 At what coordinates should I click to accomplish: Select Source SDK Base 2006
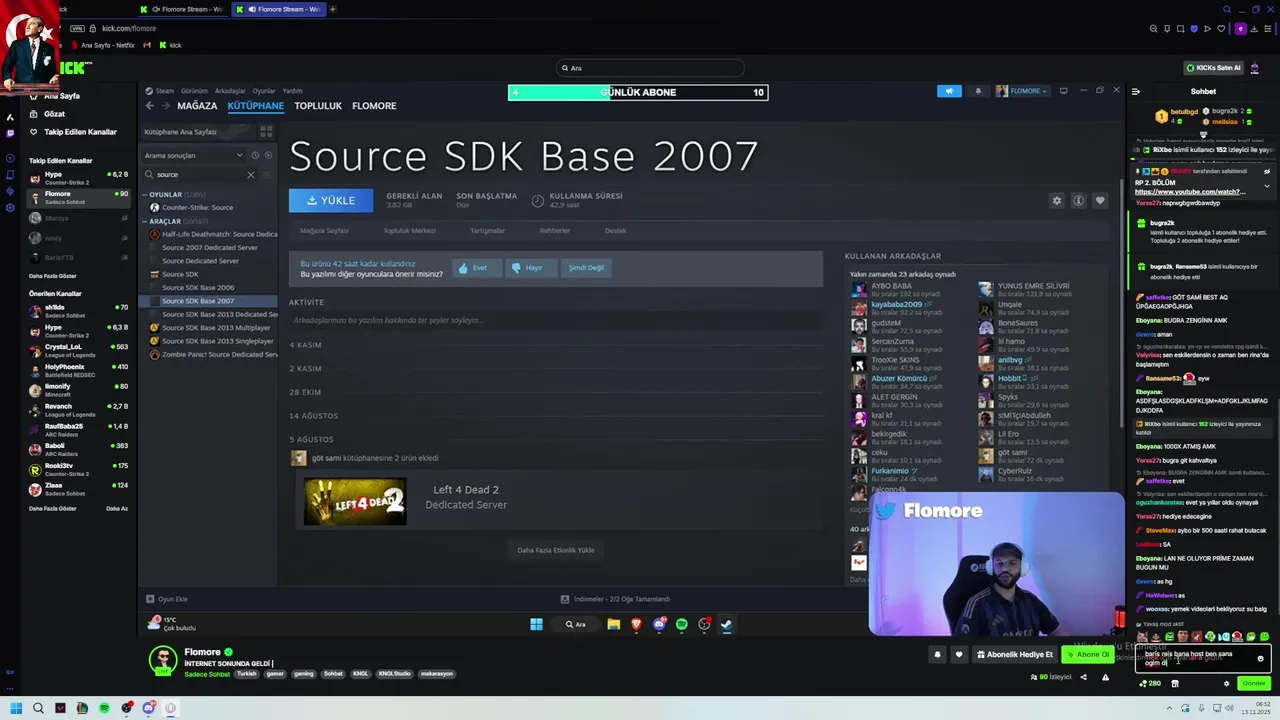pos(198,287)
